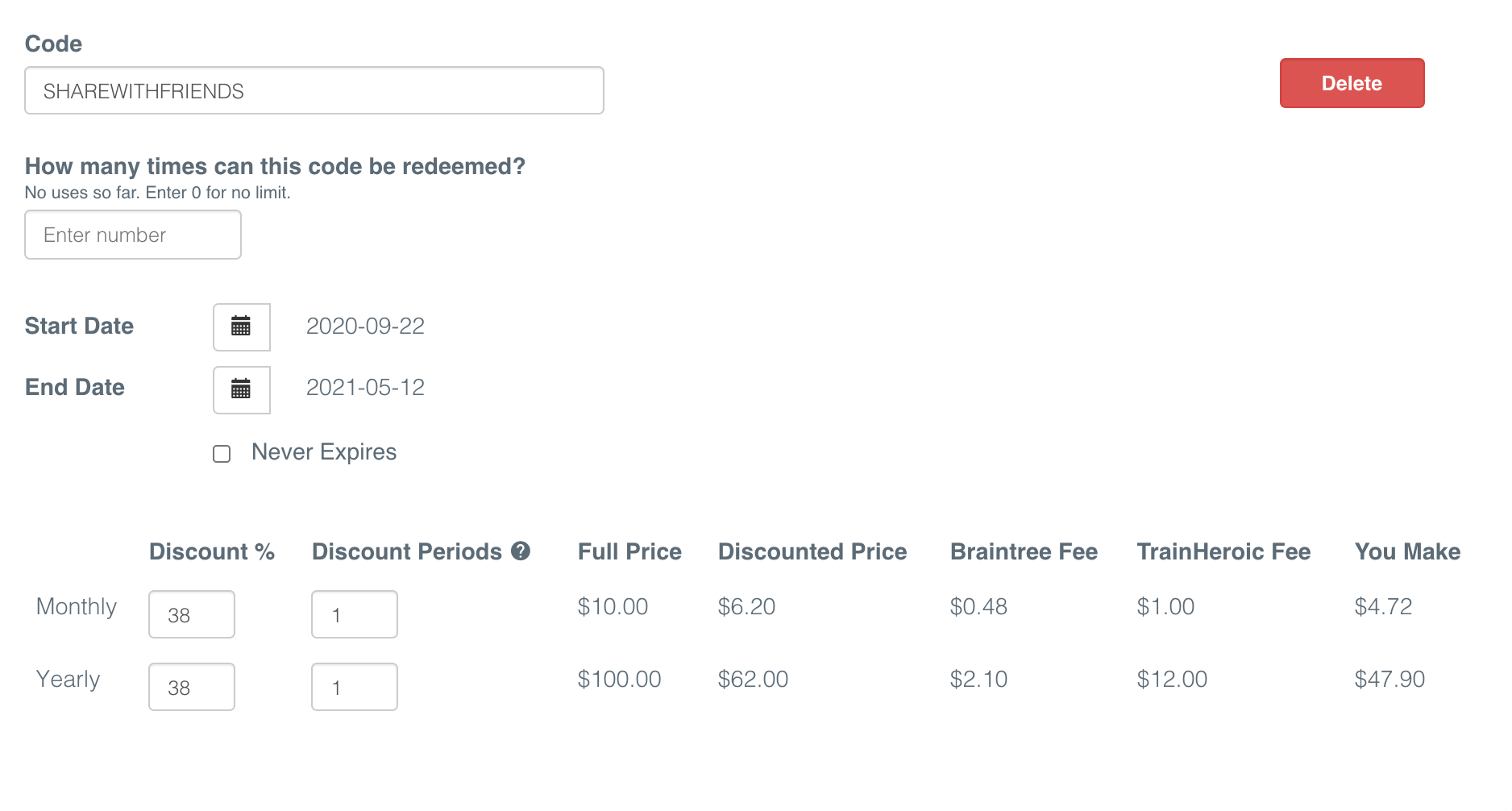
Task: Select the Monthly Discount % field
Action: (x=192, y=614)
